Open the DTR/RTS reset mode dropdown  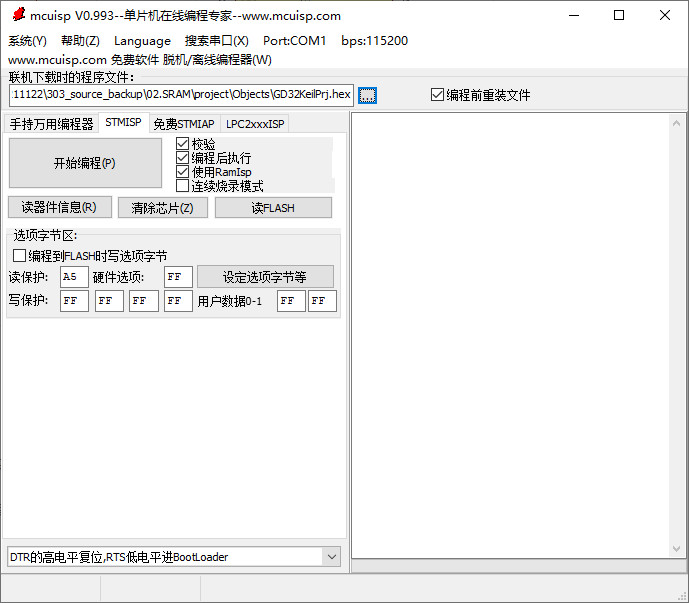pyautogui.click(x=332, y=557)
